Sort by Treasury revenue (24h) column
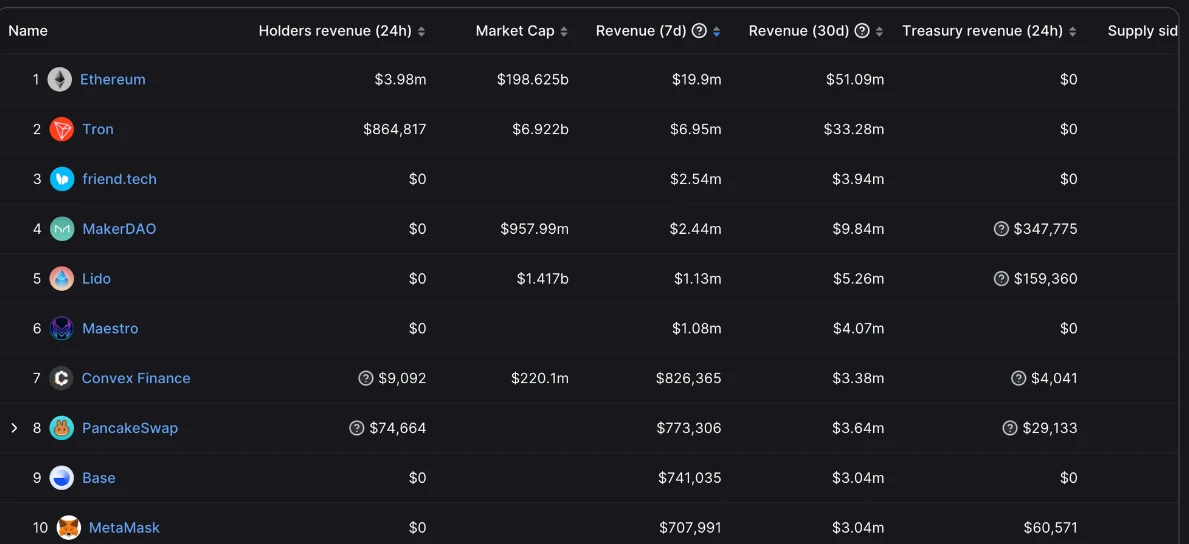This screenshot has width=1189, height=544. coord(1072,32)
